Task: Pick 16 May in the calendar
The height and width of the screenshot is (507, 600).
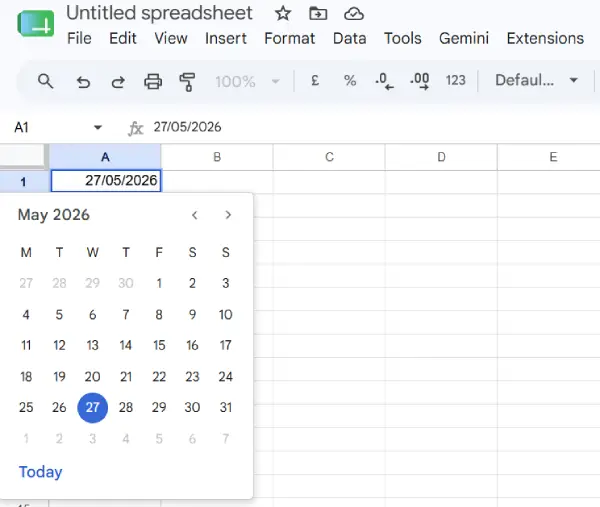Action: [x=192, y=346]
